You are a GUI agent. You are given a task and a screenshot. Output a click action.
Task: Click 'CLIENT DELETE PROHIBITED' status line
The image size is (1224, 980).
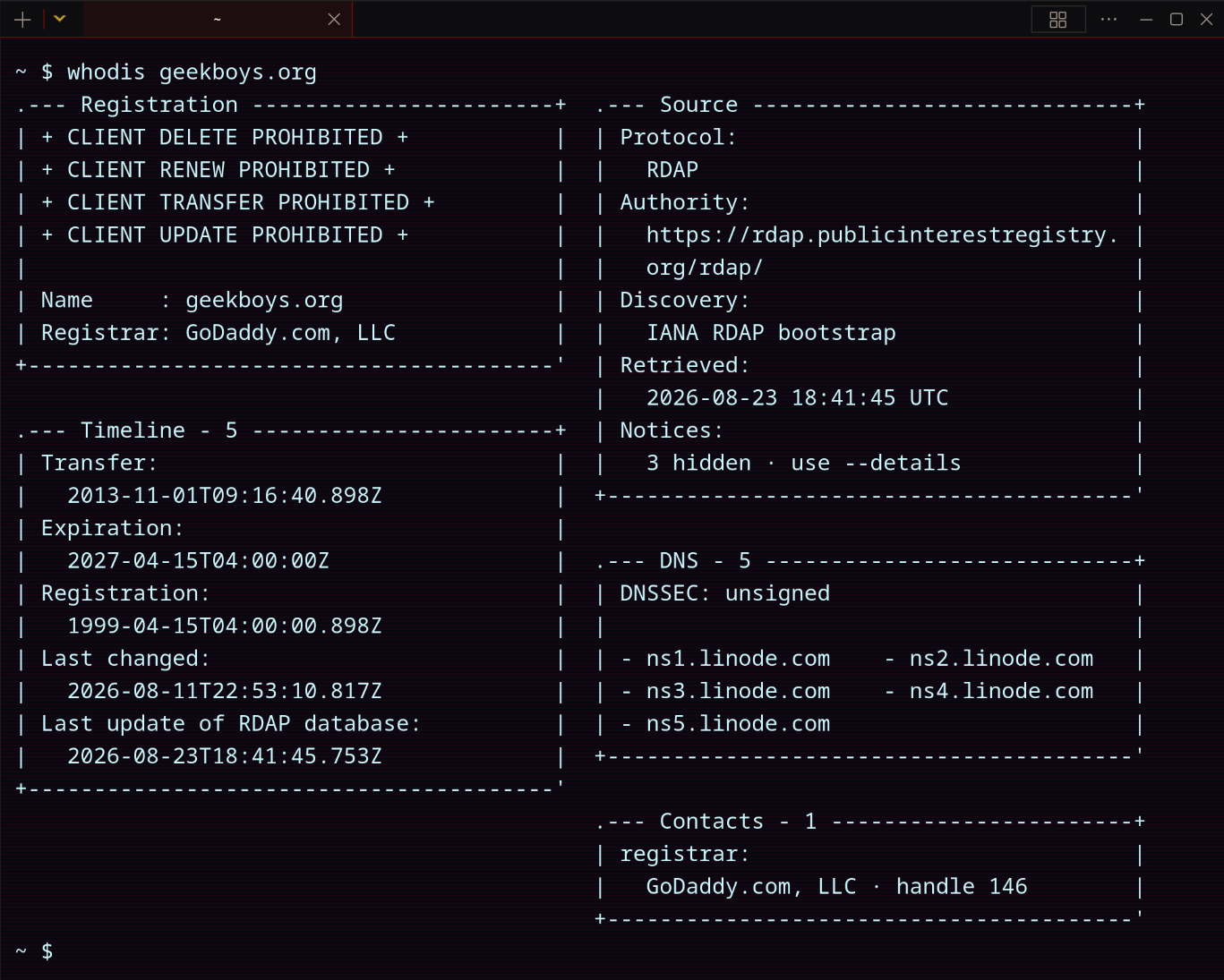225,138
